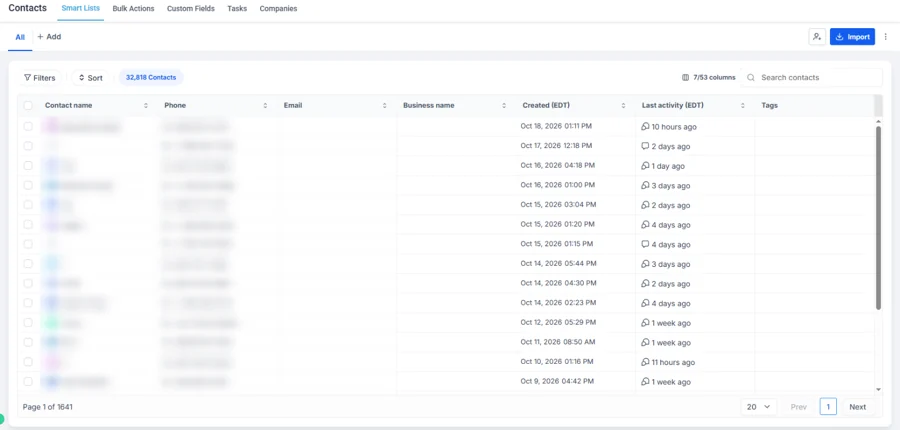Select the All smart list tab
900x430 pixels.
point(20,37)
